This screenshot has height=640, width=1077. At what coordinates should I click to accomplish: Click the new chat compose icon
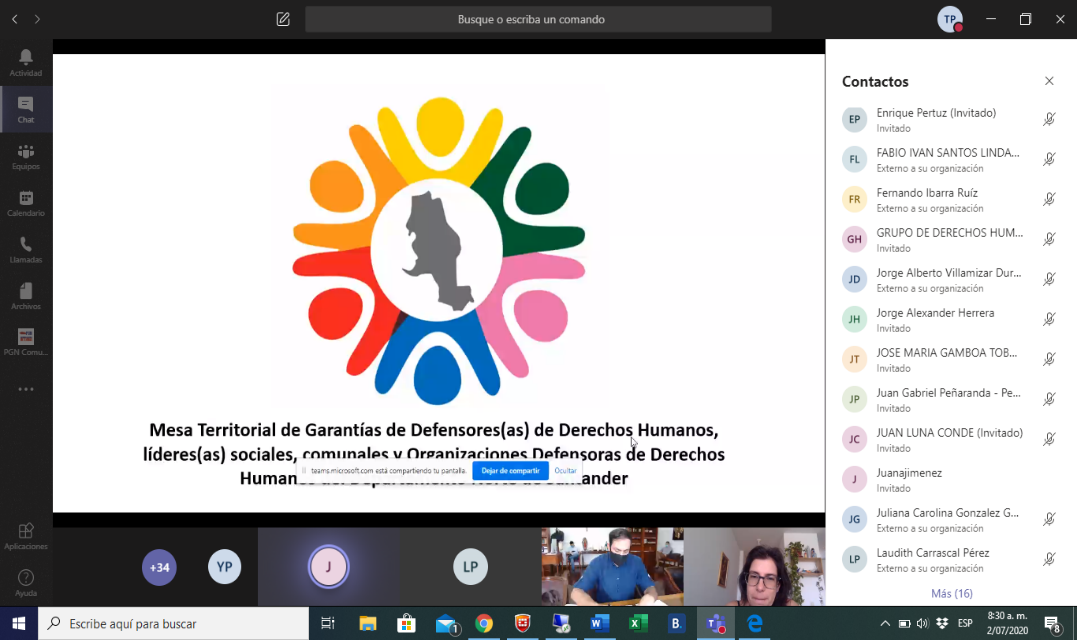point(283,19)
